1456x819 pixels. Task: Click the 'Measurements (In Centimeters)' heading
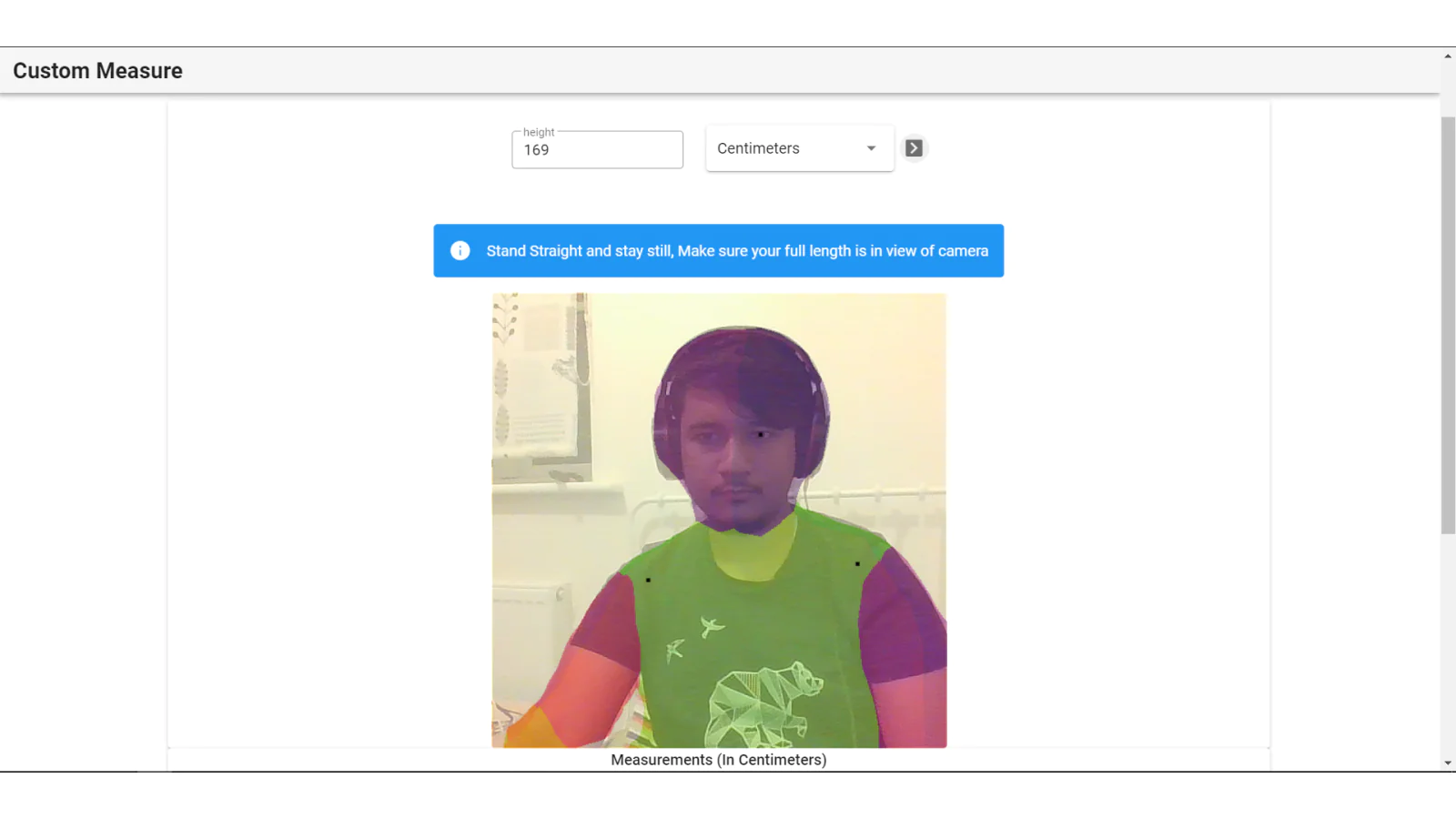(x=719, y=760)
